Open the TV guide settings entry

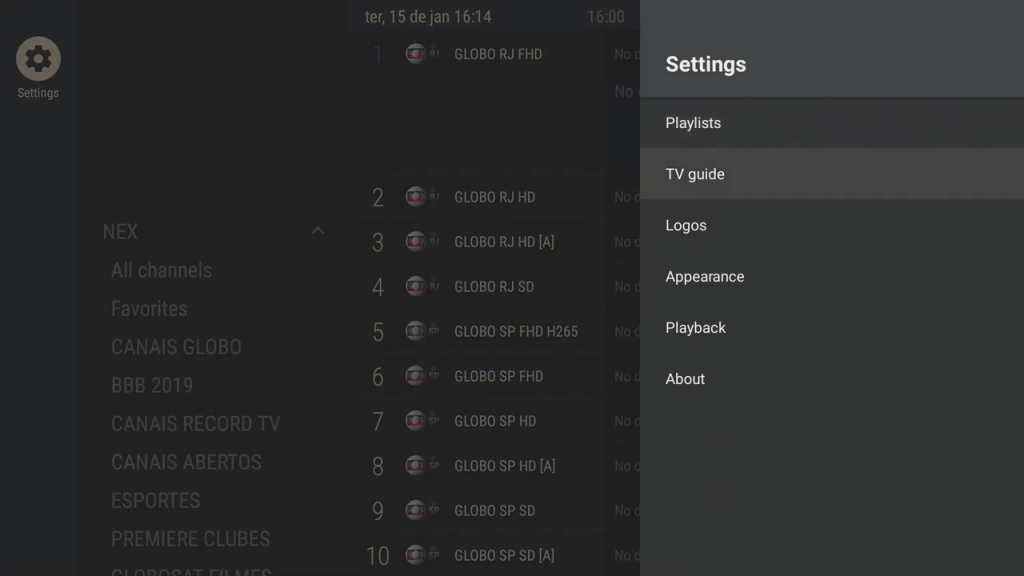coord(695,174)
